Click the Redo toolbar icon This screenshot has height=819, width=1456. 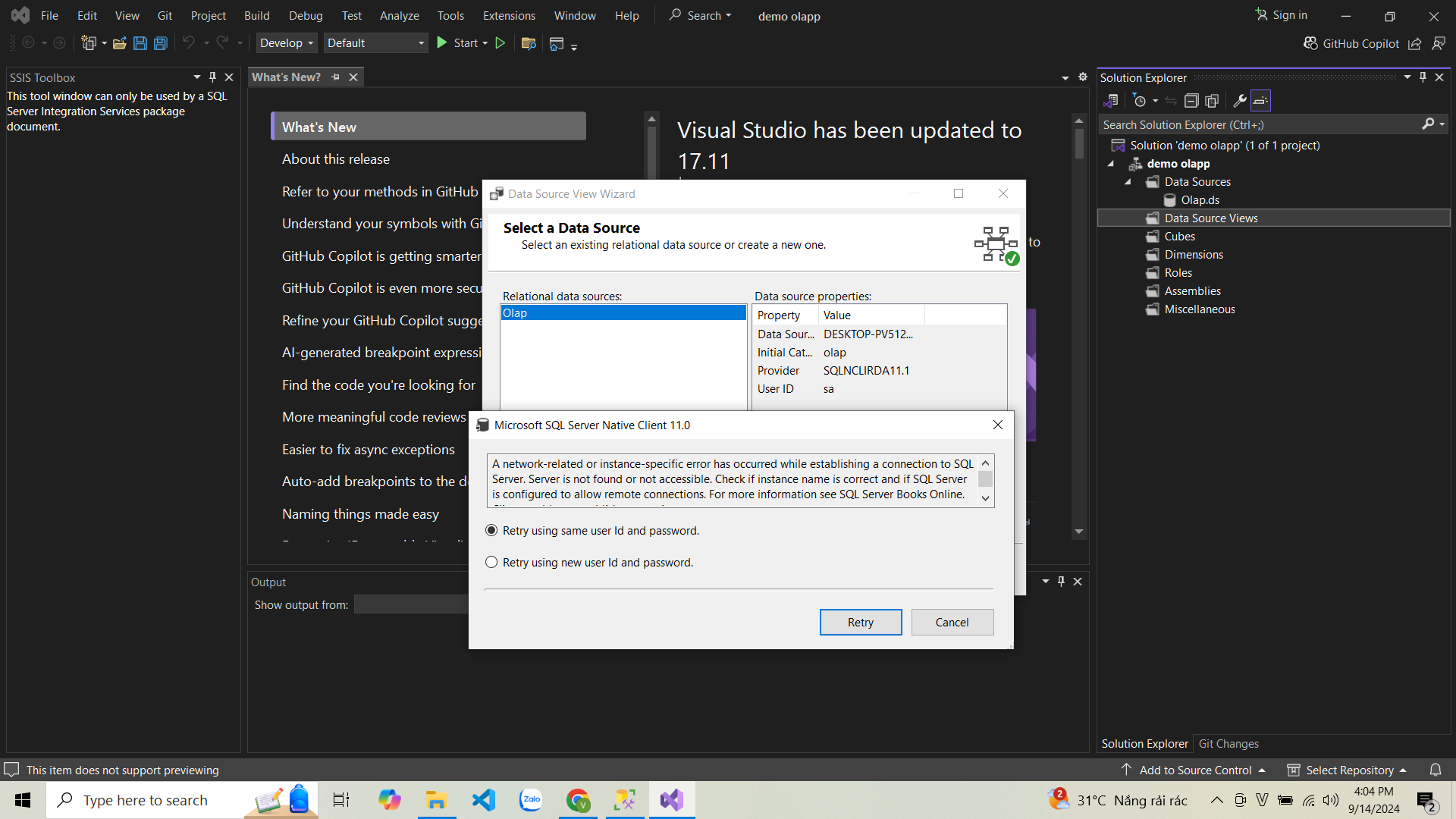[x=222, y=43]
